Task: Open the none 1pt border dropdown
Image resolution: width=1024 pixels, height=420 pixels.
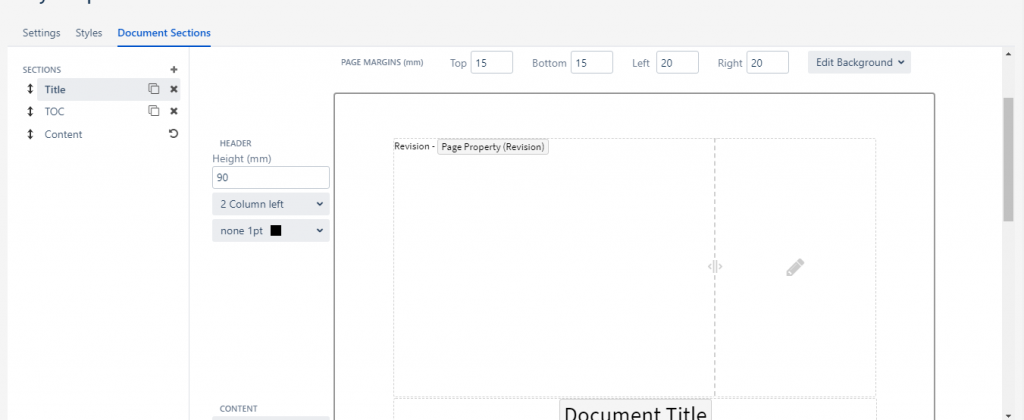Action: pos(271,231)
